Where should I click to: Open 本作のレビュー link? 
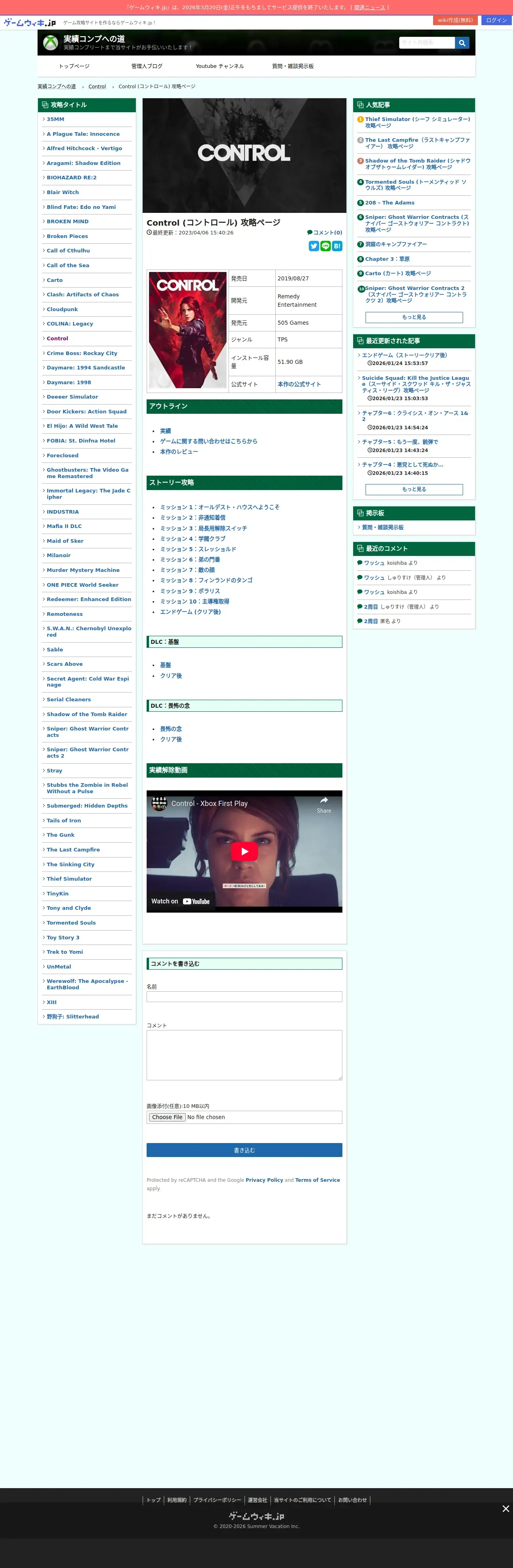point(179,452)
